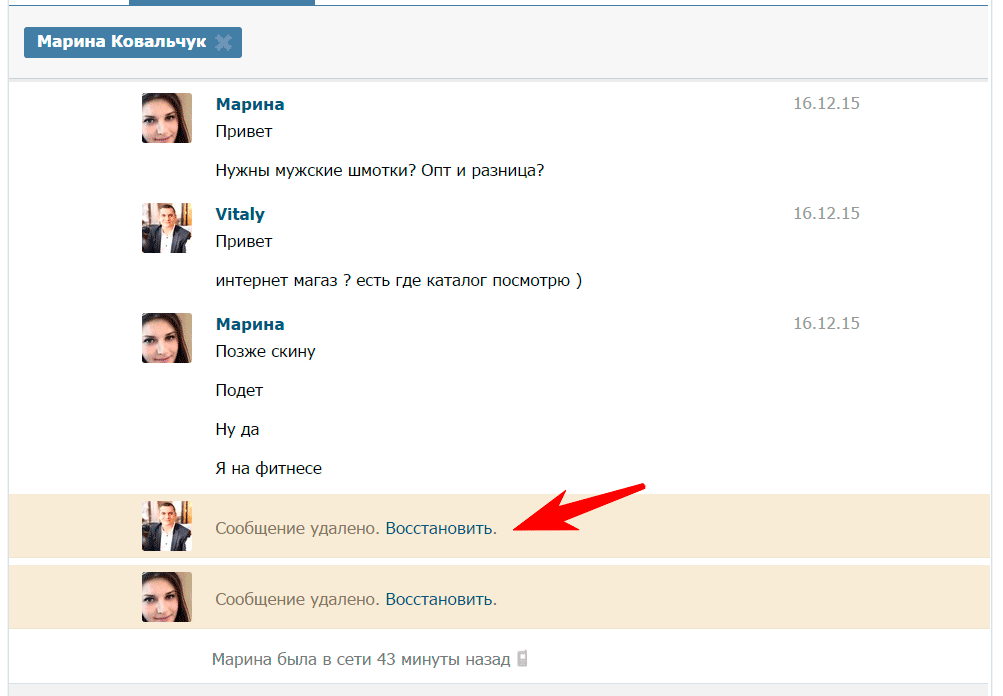Click Vitaly's avatar in the deleted message row
The height and width of the screenshot is (696, 1003).
(x=166, y=527)
